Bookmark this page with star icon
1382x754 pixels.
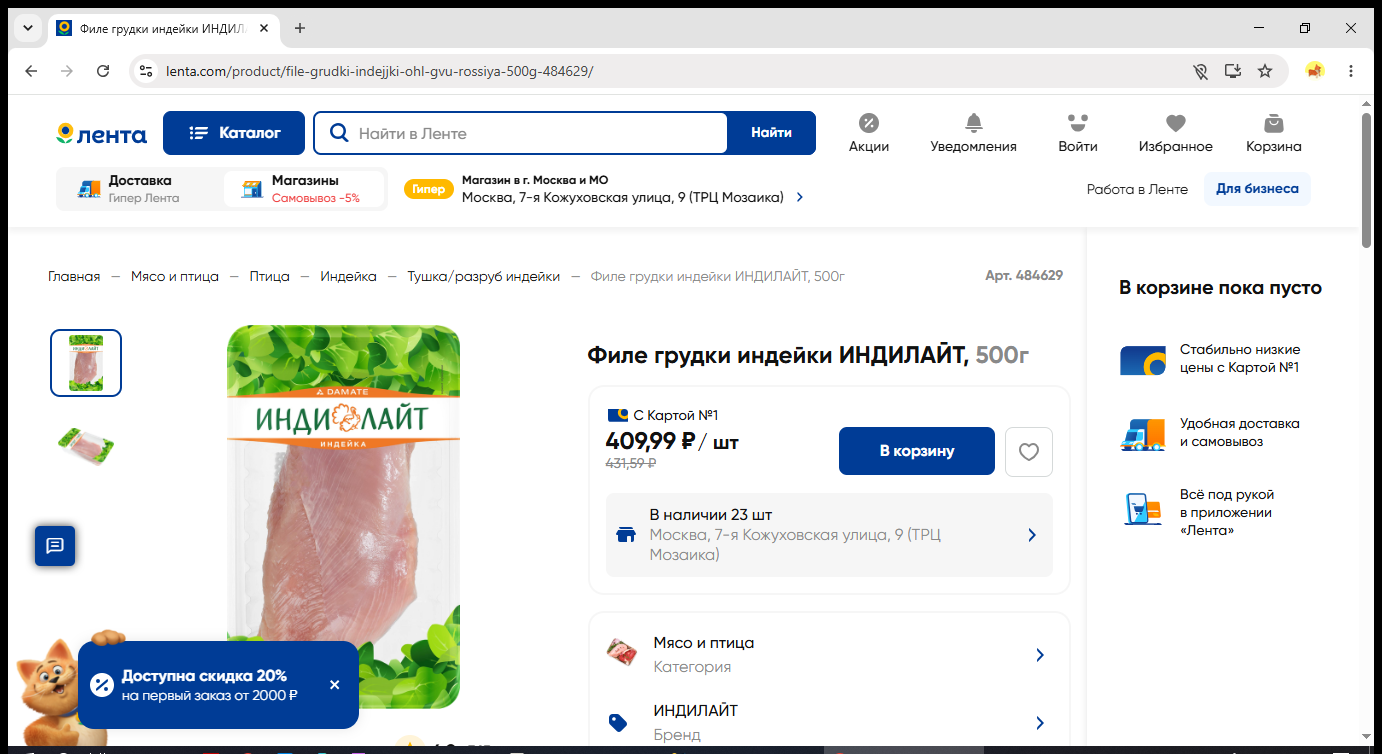(x=1265, y=71)
